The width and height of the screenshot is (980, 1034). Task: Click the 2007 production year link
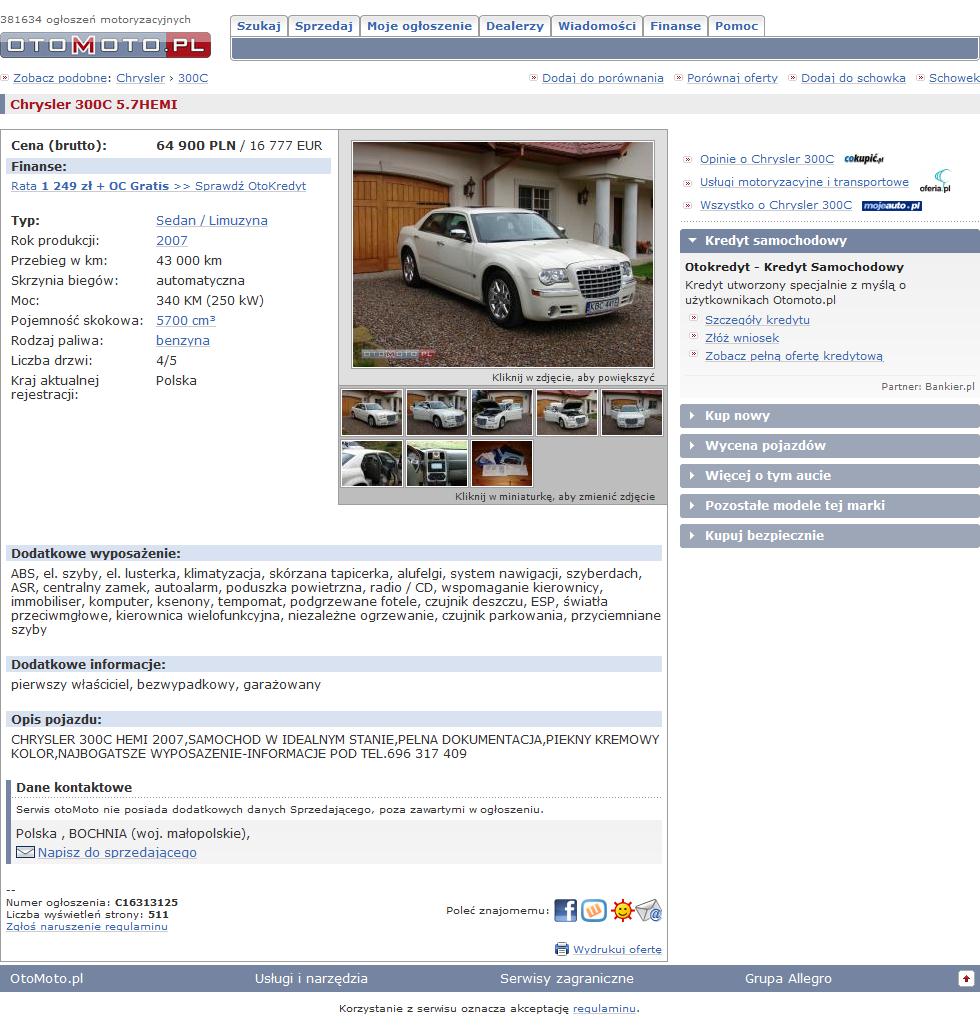point(172,241)
